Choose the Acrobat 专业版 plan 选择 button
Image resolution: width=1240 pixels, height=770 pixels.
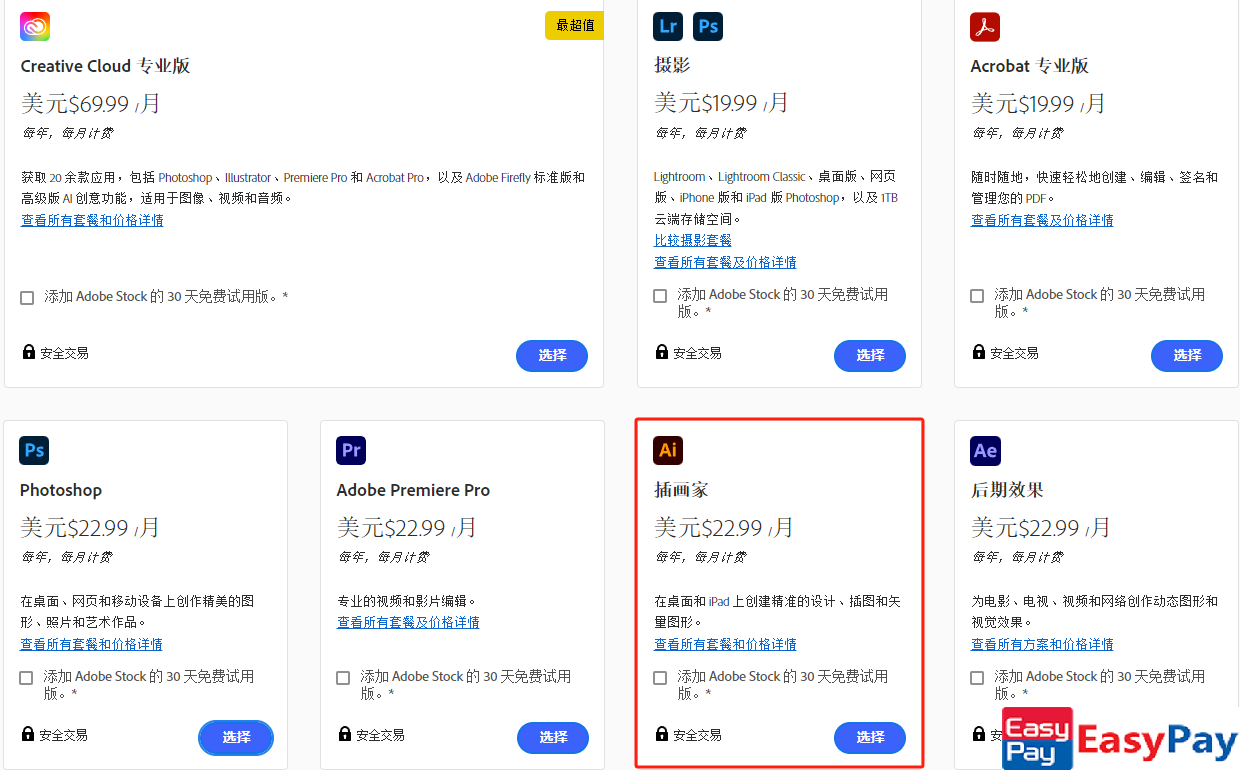pyautogui.click(x=1187, y=355)
